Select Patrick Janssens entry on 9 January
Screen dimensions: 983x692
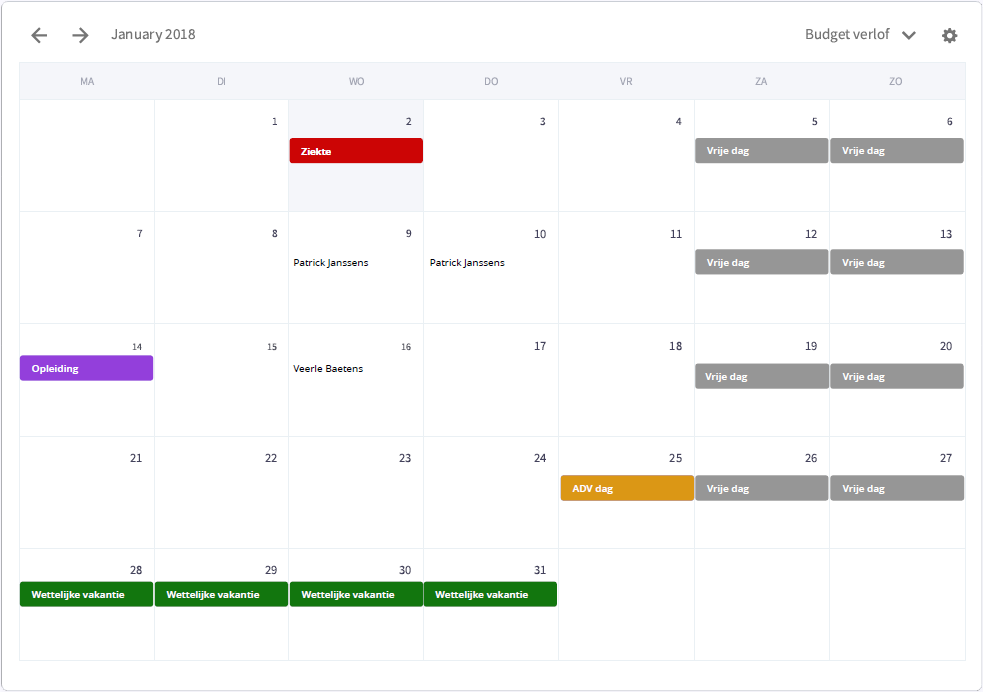coord(331,263)
